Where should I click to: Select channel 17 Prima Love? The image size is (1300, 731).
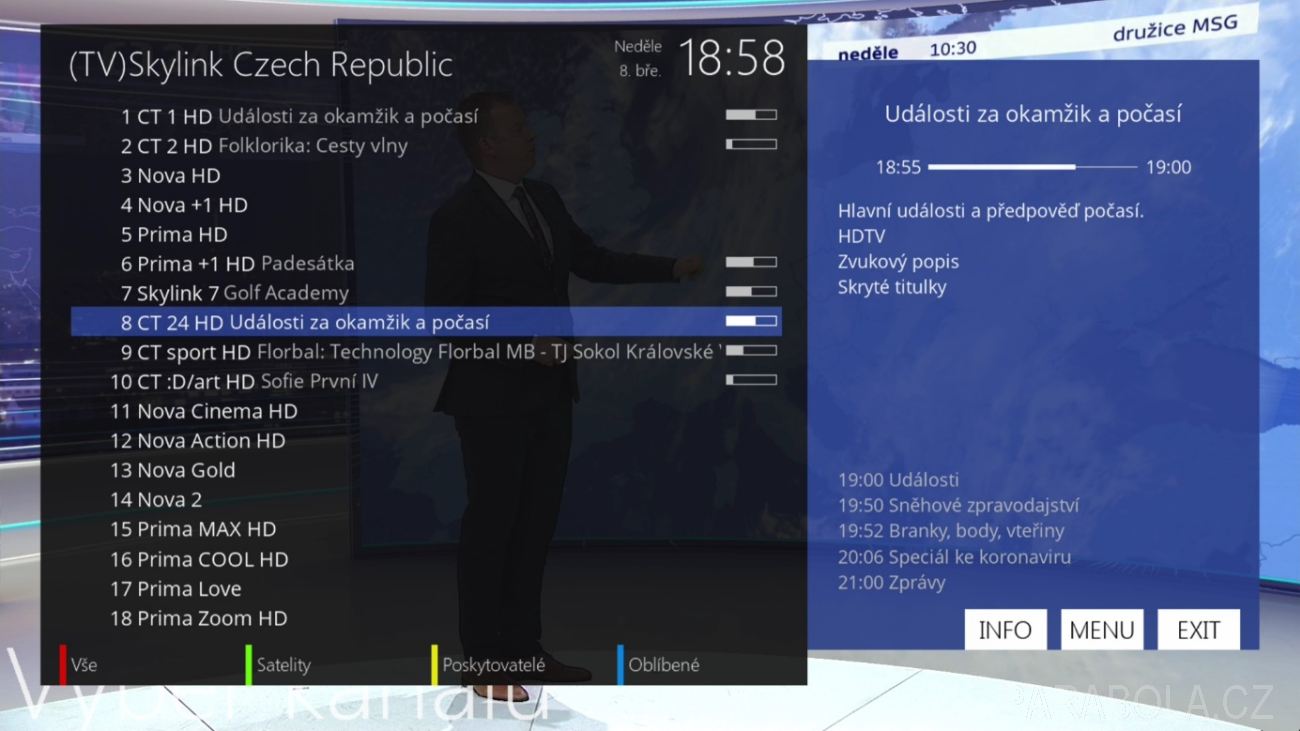point(426,588)
